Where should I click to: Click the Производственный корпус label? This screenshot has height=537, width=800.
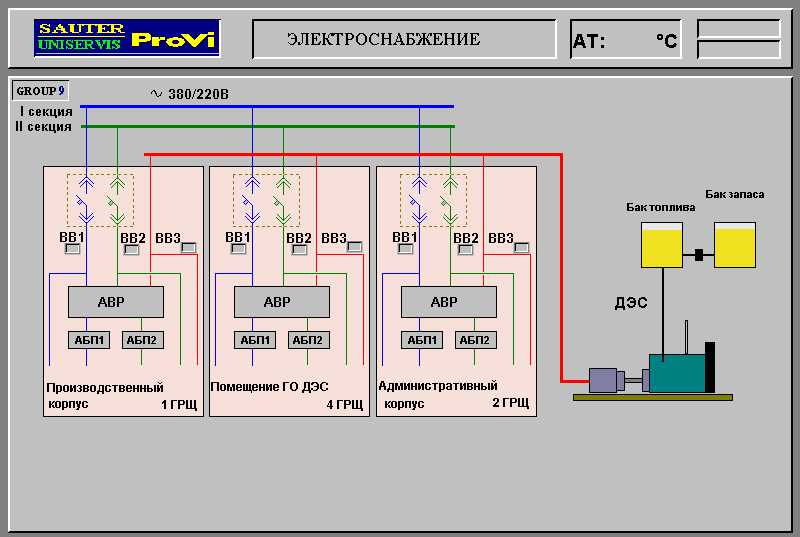click(105, 395)
